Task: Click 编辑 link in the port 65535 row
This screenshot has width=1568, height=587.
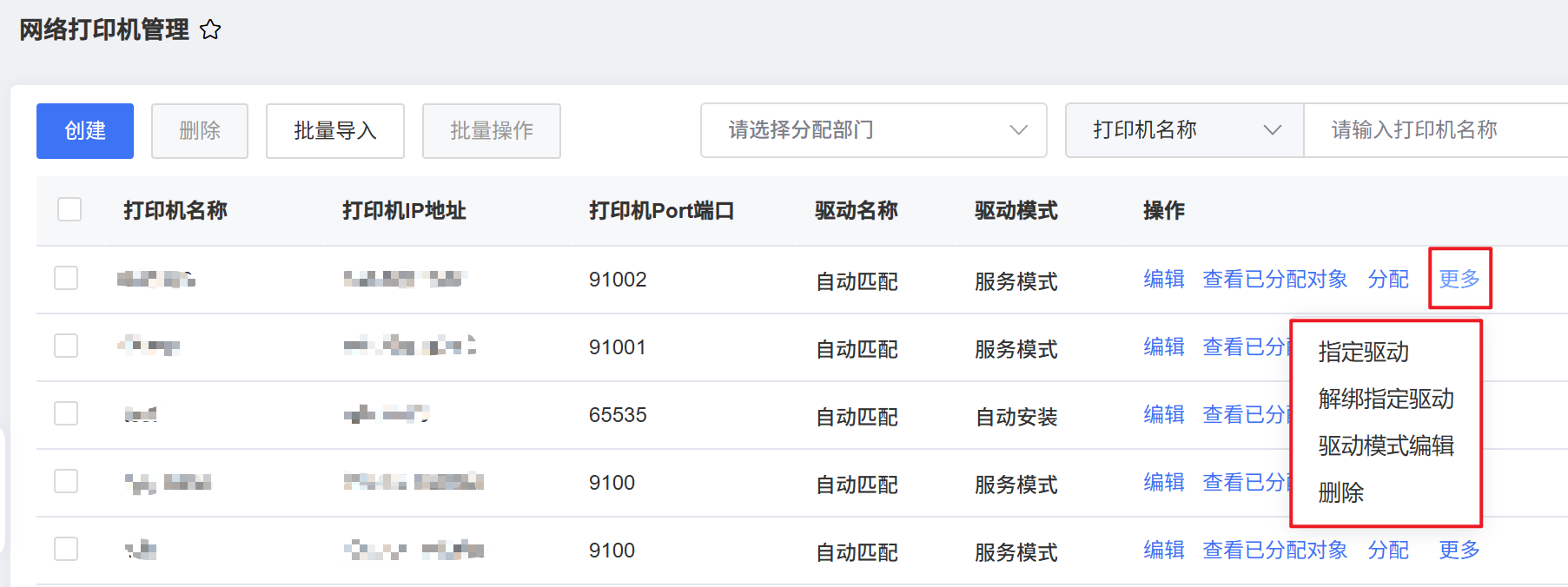Action: 1164,414
